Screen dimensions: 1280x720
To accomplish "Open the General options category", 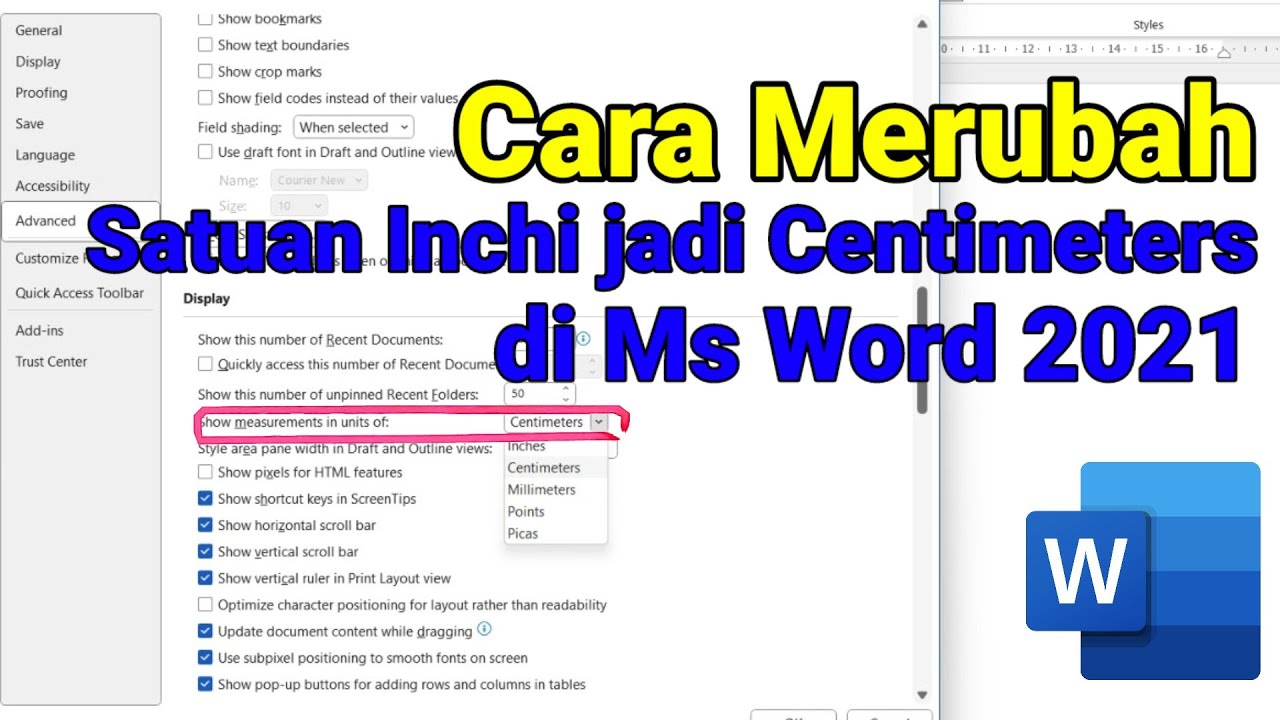I will (x=39, y=30).
